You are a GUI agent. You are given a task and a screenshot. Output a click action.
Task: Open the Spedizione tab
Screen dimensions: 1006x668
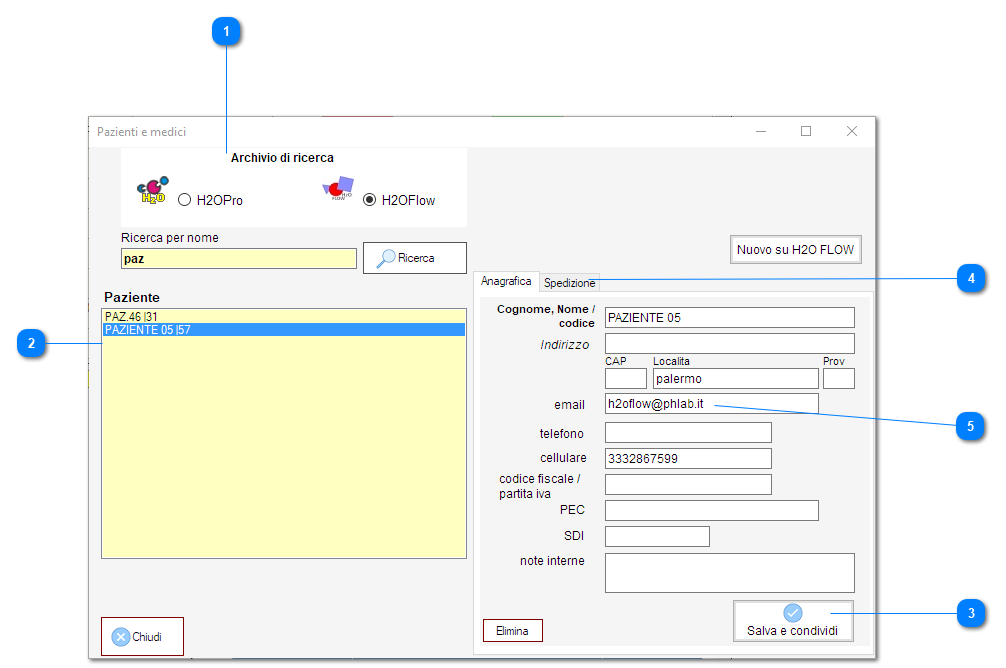click(x=569, y=282)
